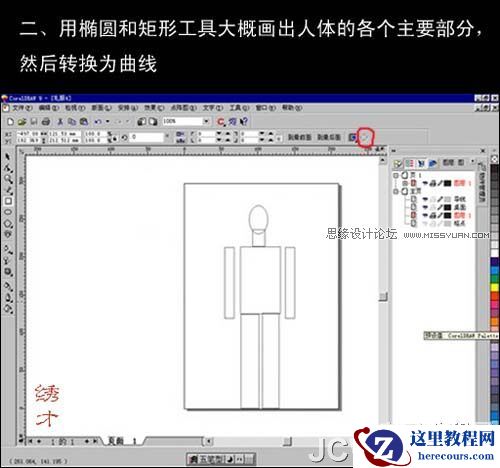Screen dimensions: 500x468
Task: Click first icon in Object Manager toolbar
Action: [x=398, y=163]
